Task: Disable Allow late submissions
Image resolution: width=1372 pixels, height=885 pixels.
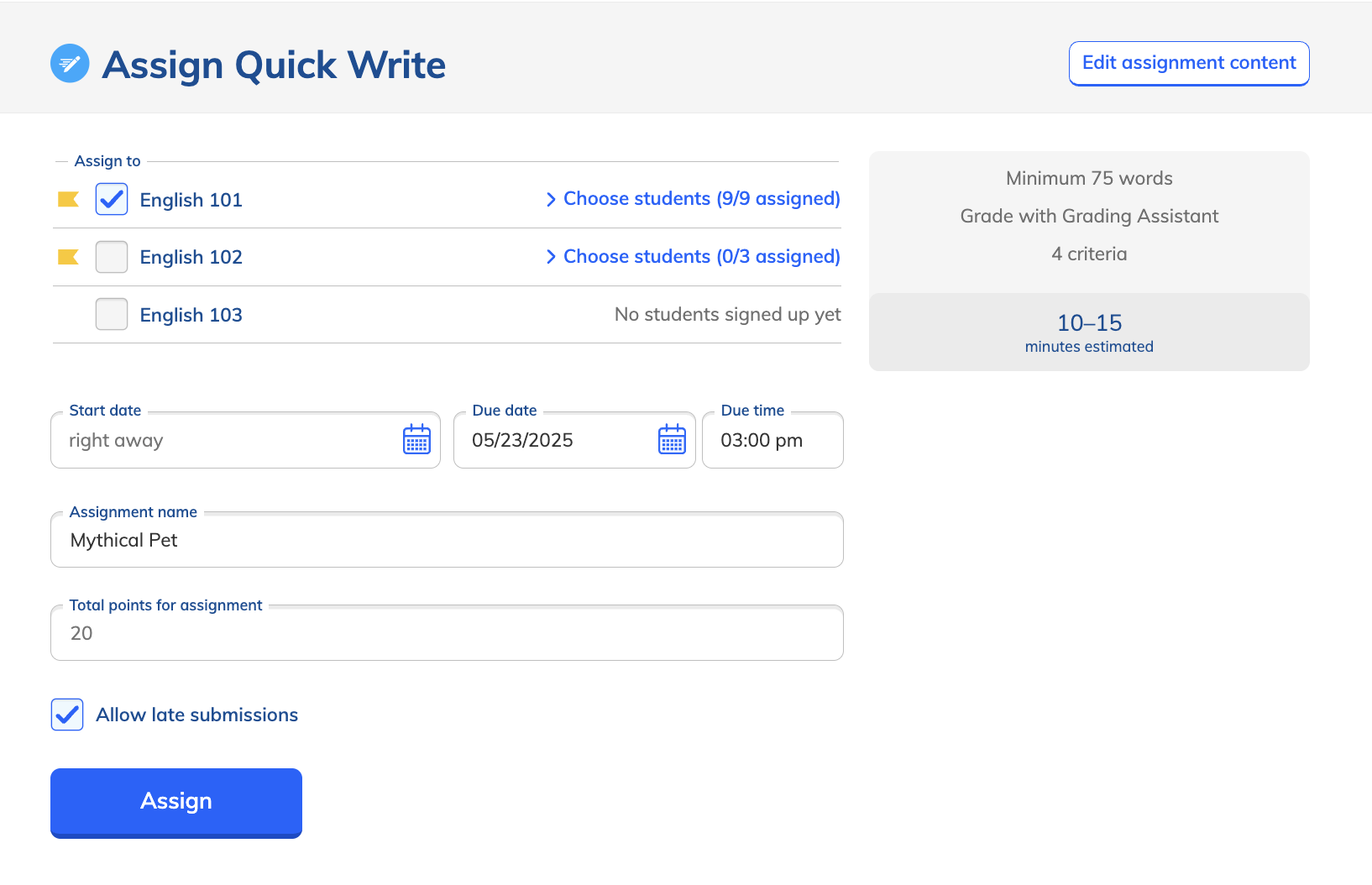Action: pyautogui.click(x=66, y=715)
